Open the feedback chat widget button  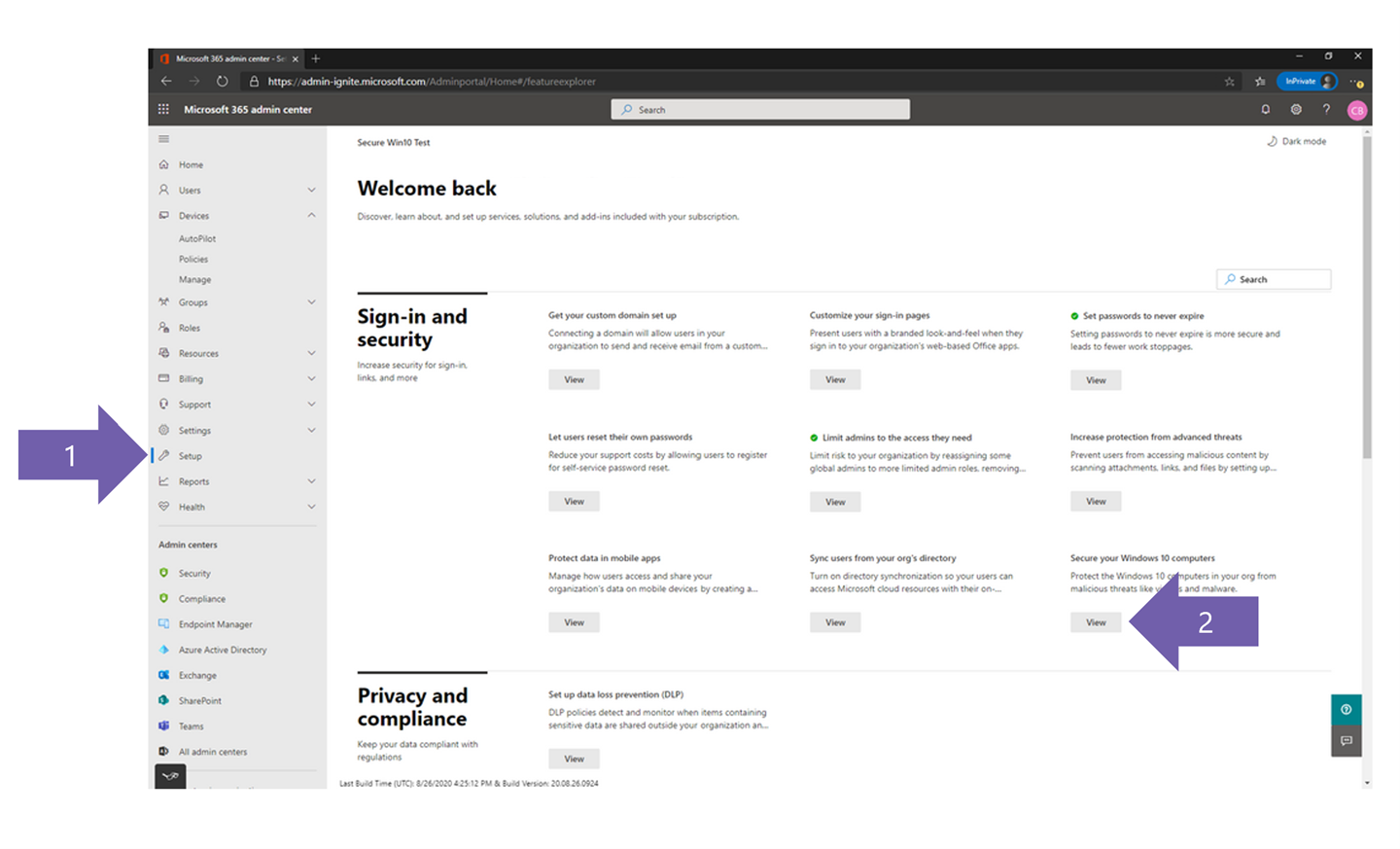(x=1347, y=741)
